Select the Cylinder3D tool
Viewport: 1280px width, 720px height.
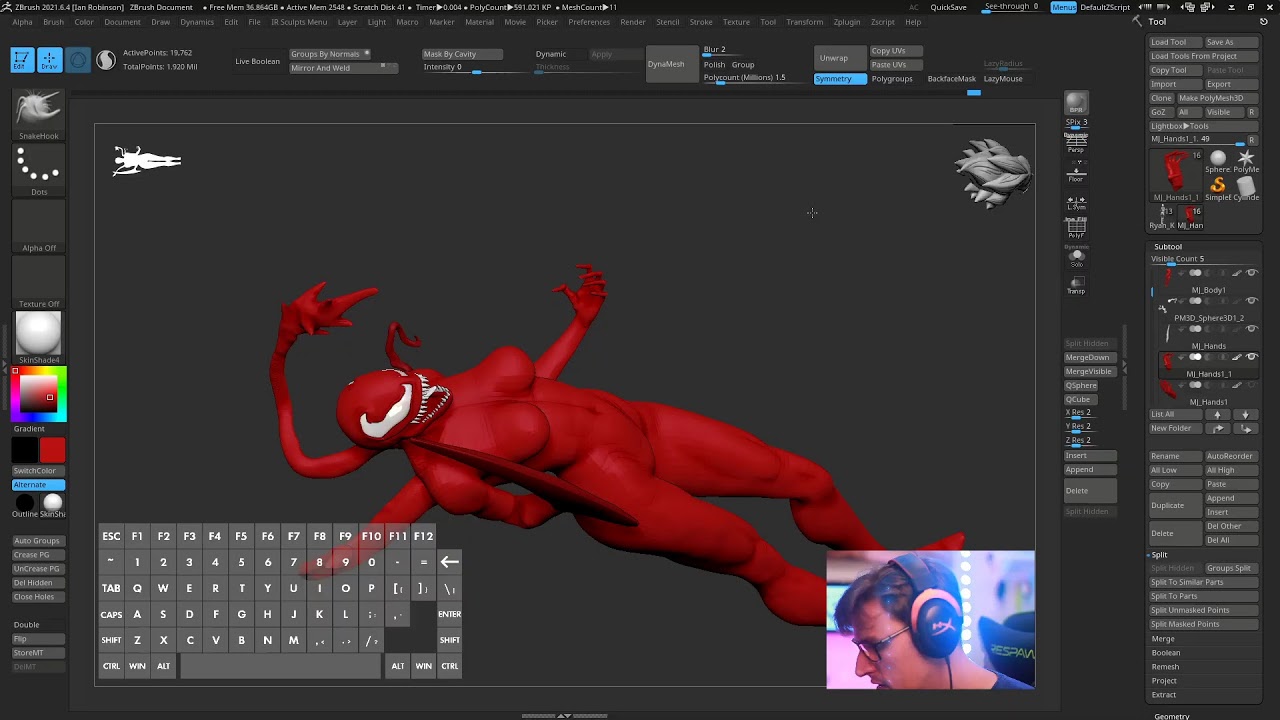[x=1246, y=187]
